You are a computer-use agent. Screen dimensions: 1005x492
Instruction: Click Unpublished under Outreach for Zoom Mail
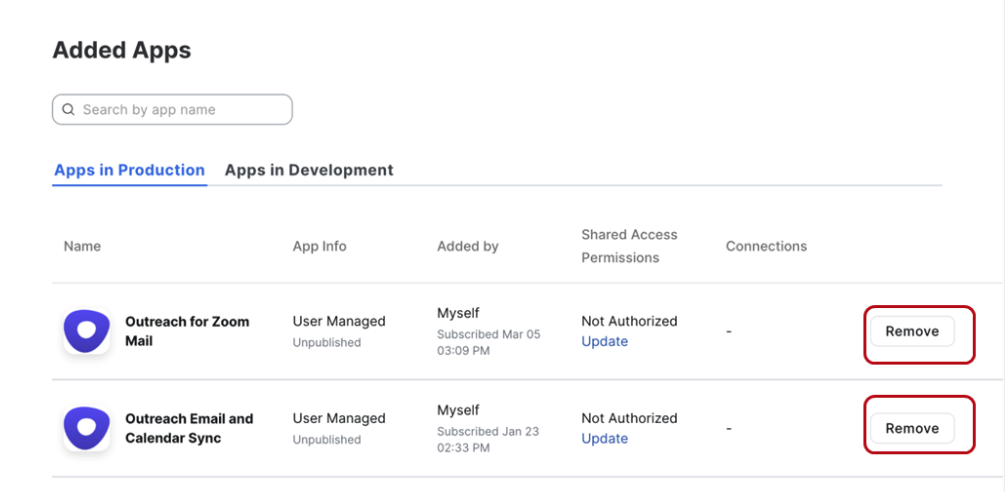click(327, 343)
